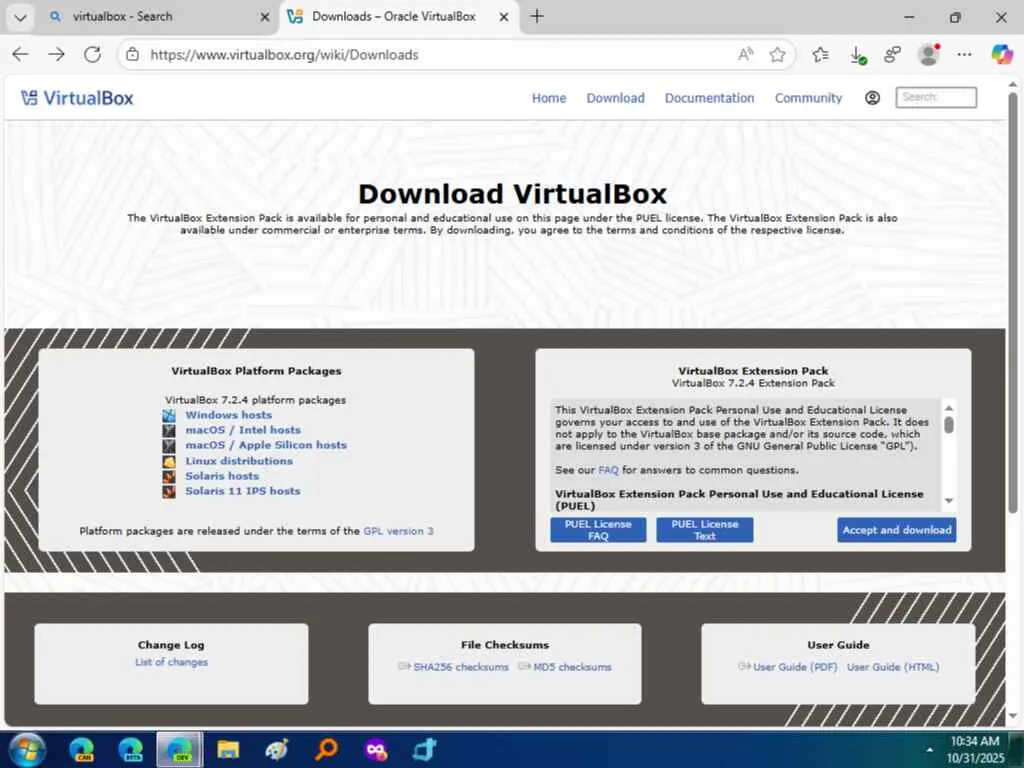Click the PUEL License FAQ button

(x=598, y=530)
